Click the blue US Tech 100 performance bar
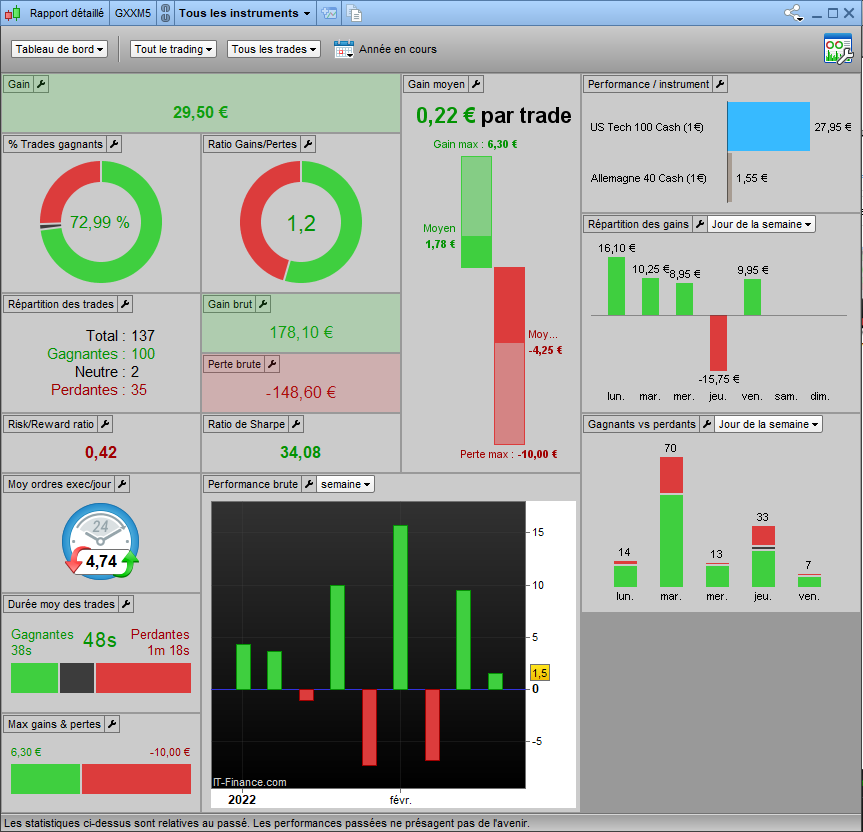Image resolution: width=863 pixels, height=832 pixels. click(x=768, y=127)
